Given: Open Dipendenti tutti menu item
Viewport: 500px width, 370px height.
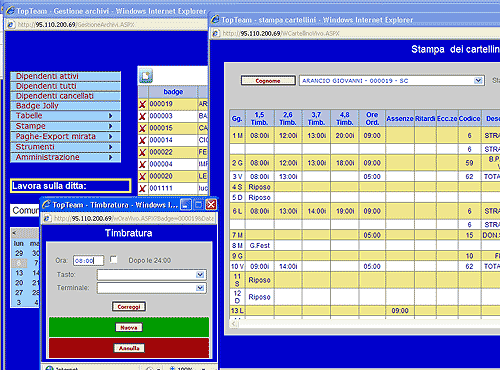Looking at the screenshot, I should click(x=65, y=86).
